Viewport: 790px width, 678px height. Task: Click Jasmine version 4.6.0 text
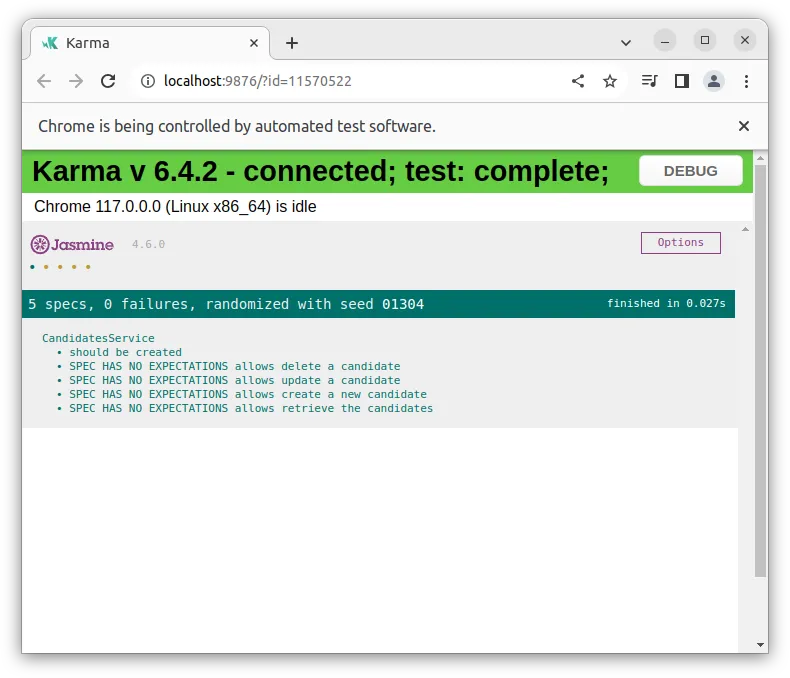tap(149, 244)
